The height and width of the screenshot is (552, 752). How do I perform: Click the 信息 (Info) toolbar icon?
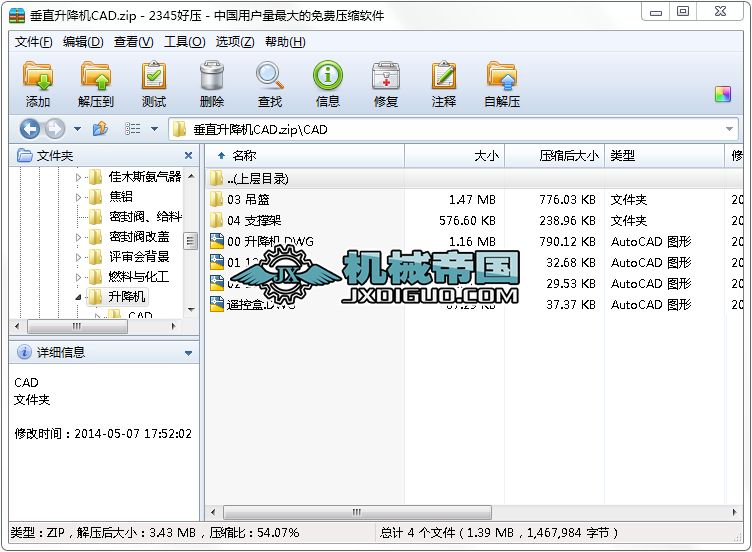tap(328, 76)
